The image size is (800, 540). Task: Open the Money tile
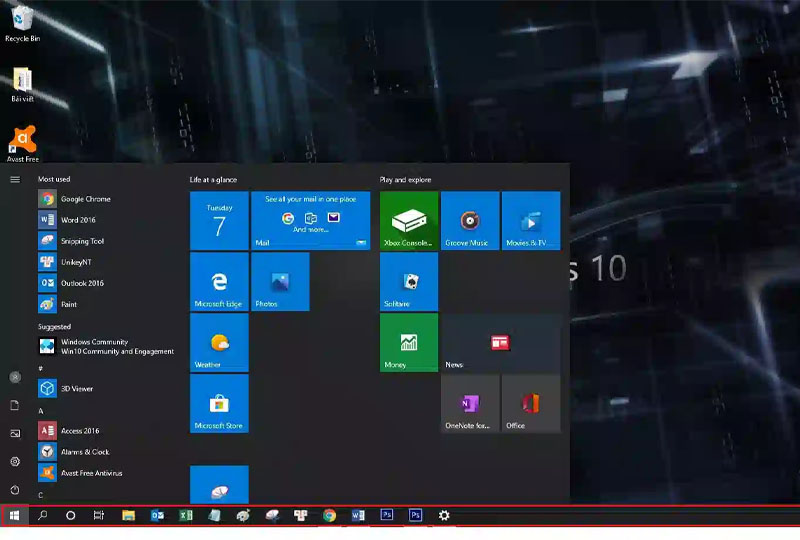[x=409, y=342]
